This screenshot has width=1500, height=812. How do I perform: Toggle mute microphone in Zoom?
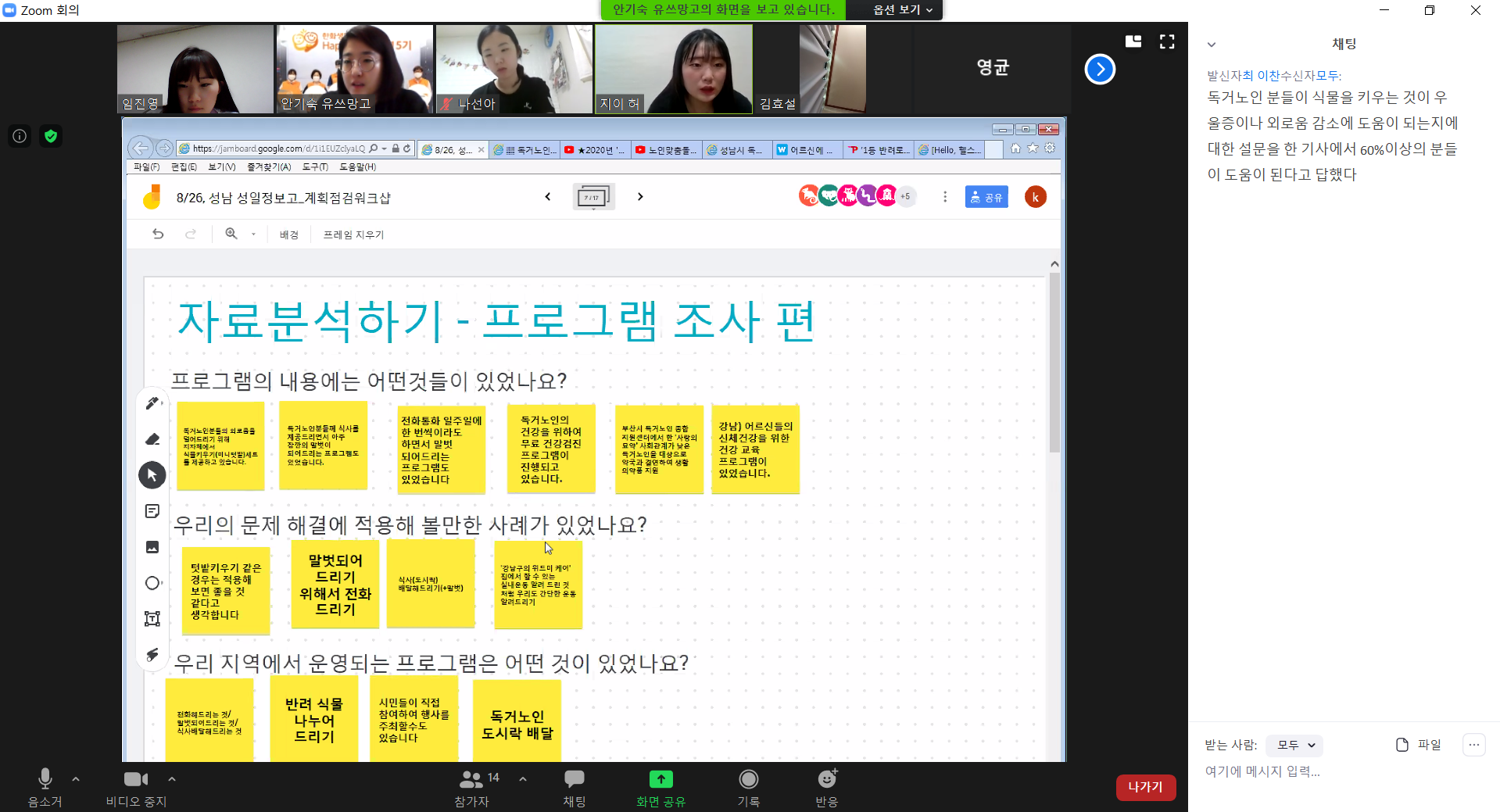[45, 787]
